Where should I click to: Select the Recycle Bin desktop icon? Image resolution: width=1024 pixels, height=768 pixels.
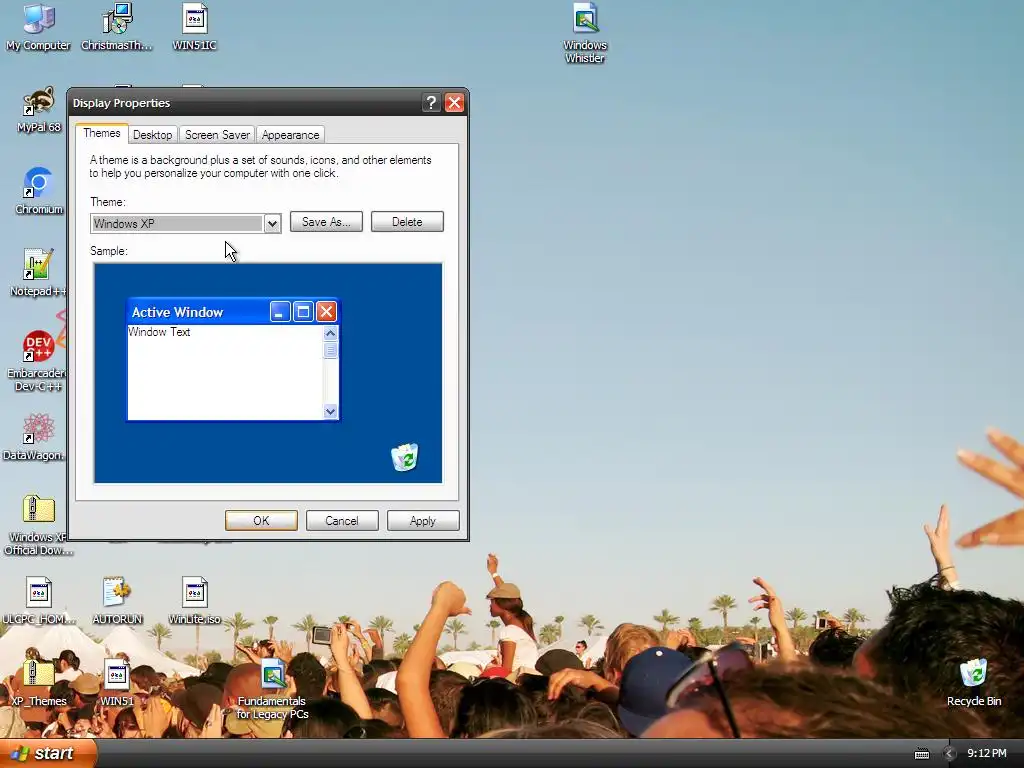click(x=974, y=683)
